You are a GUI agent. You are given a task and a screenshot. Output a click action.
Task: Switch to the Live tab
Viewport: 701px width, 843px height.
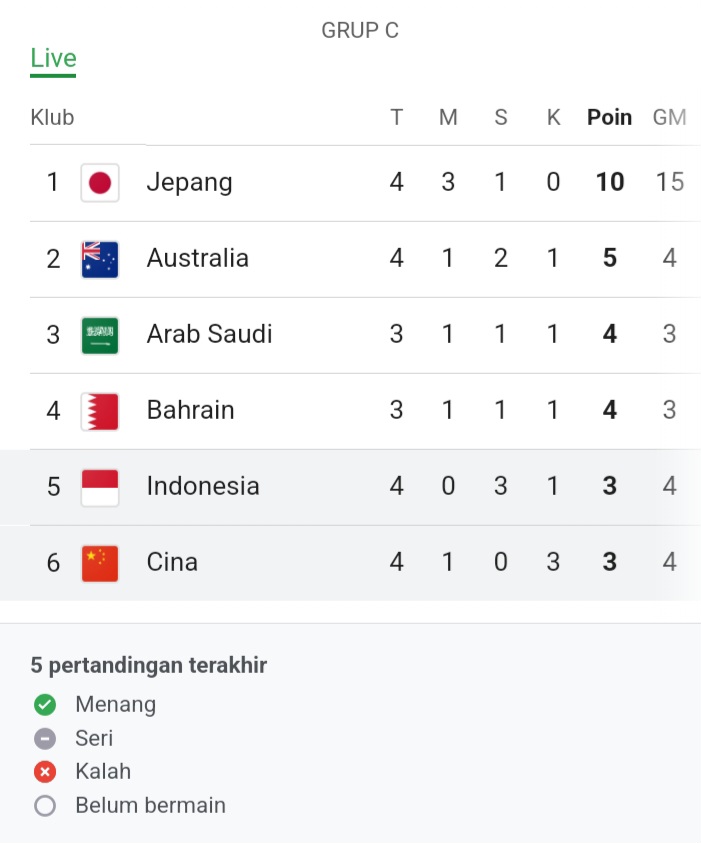pyautogui.click(x=53, y=59)
